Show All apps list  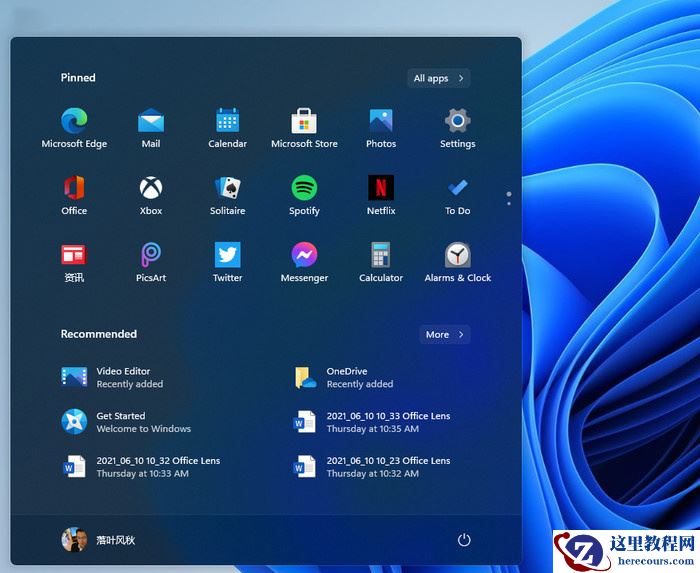(x=438, y=78)
